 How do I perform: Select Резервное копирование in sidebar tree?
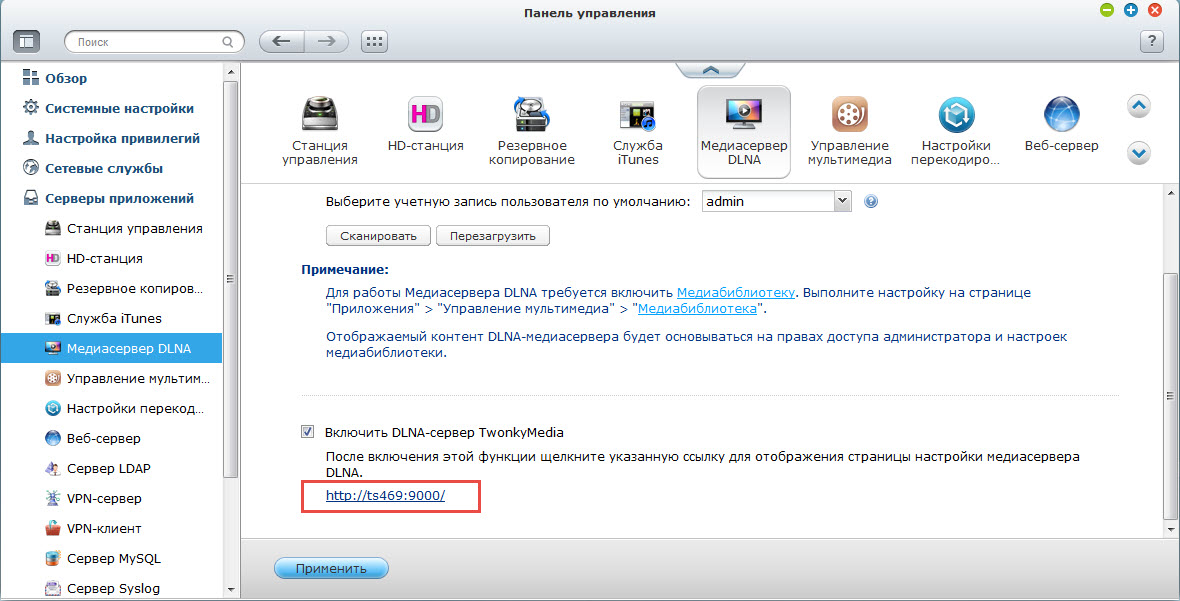click(111, 288)
